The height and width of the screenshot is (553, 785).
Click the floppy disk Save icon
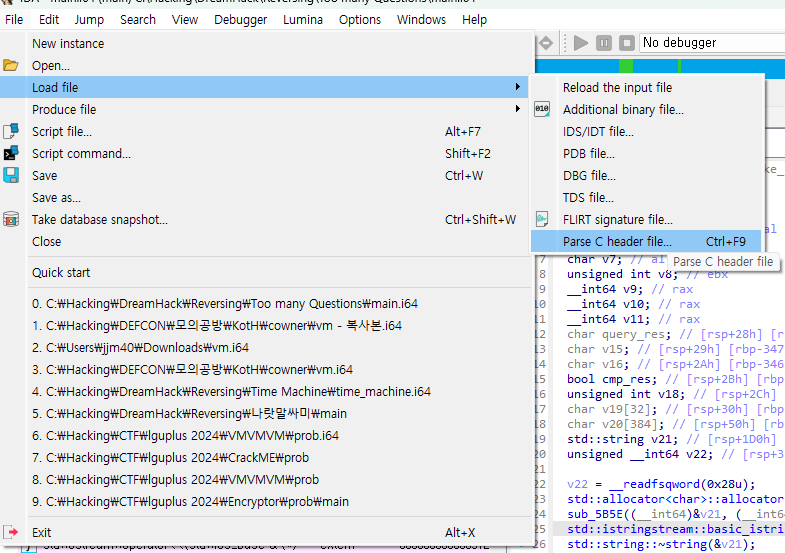click(x=11, y=176)
